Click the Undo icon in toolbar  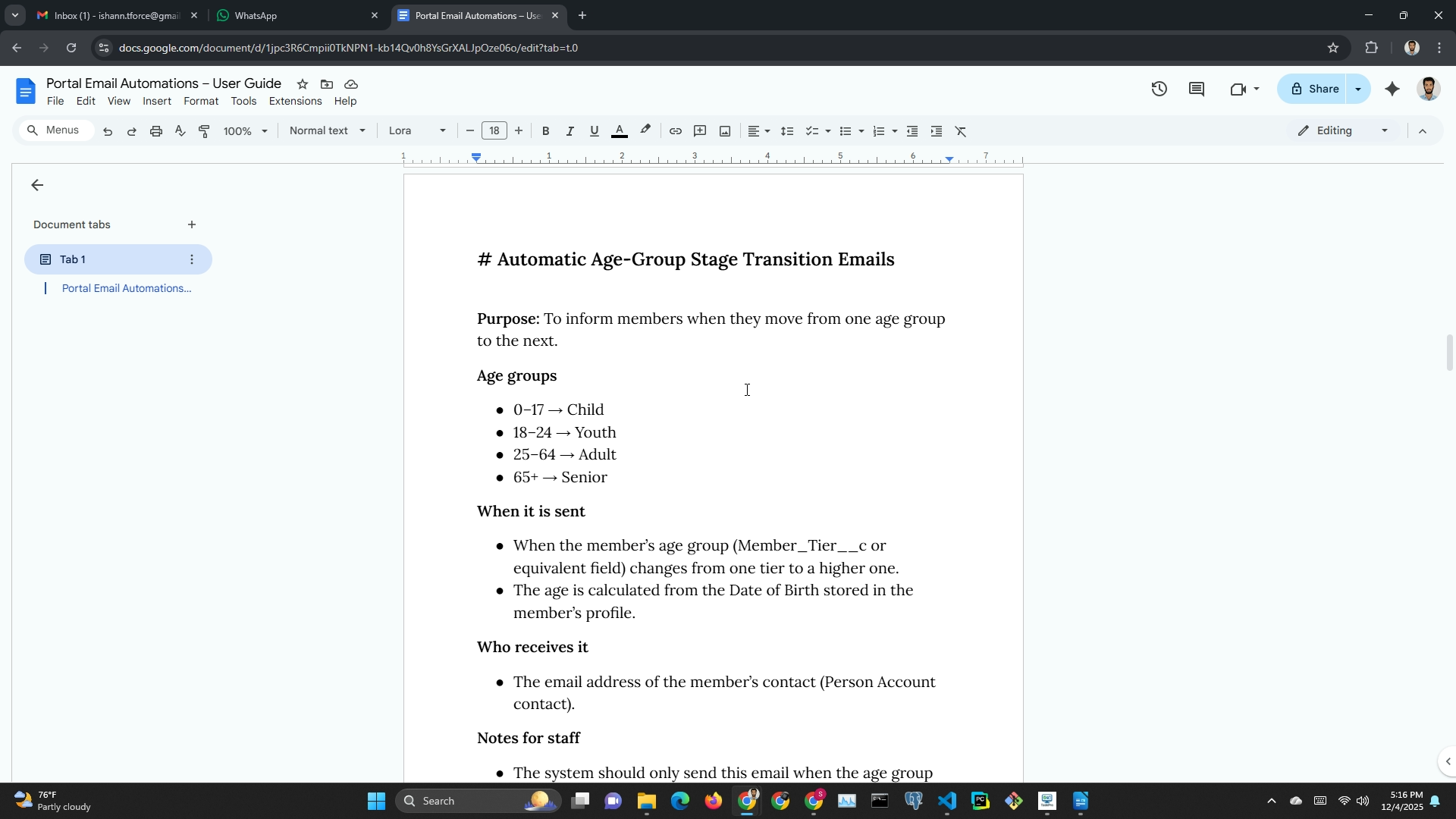pos(108,131)
